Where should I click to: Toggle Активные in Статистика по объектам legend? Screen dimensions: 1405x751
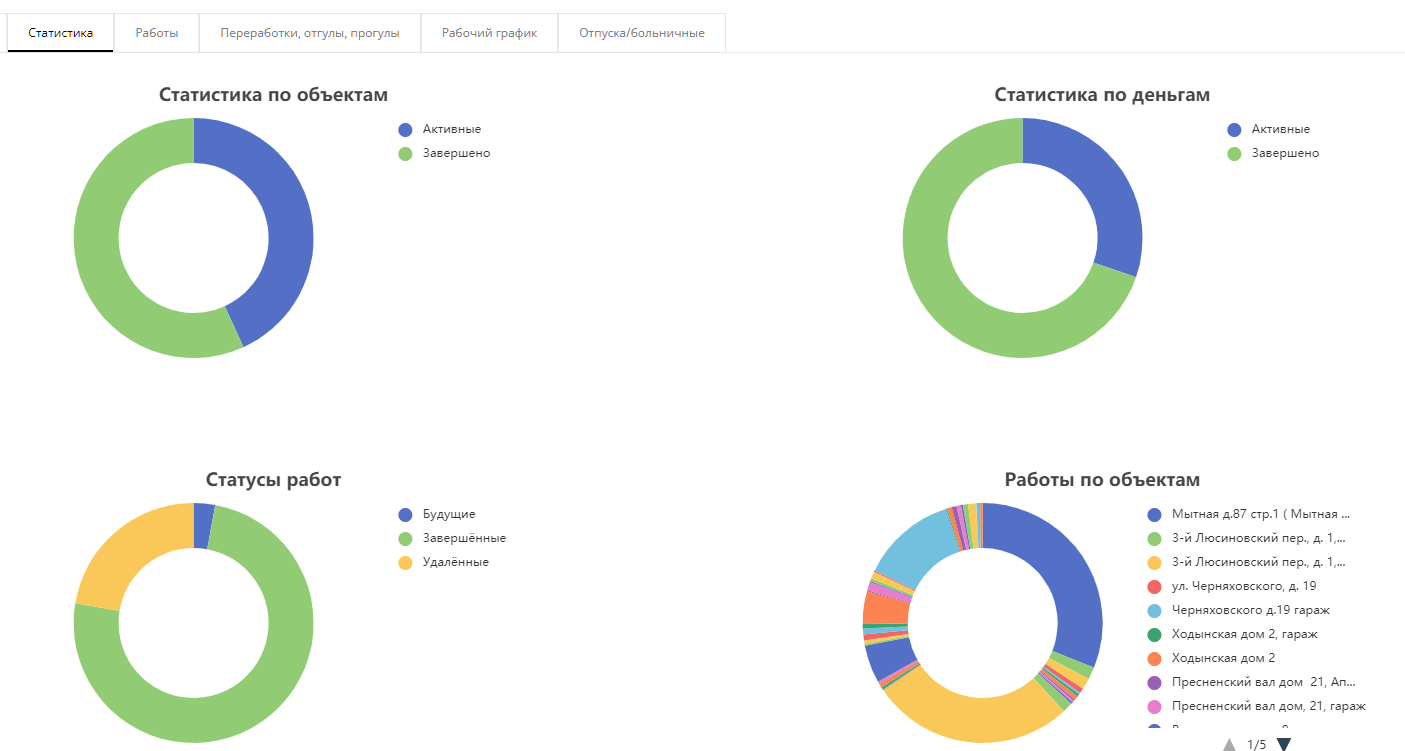(451, 129)
